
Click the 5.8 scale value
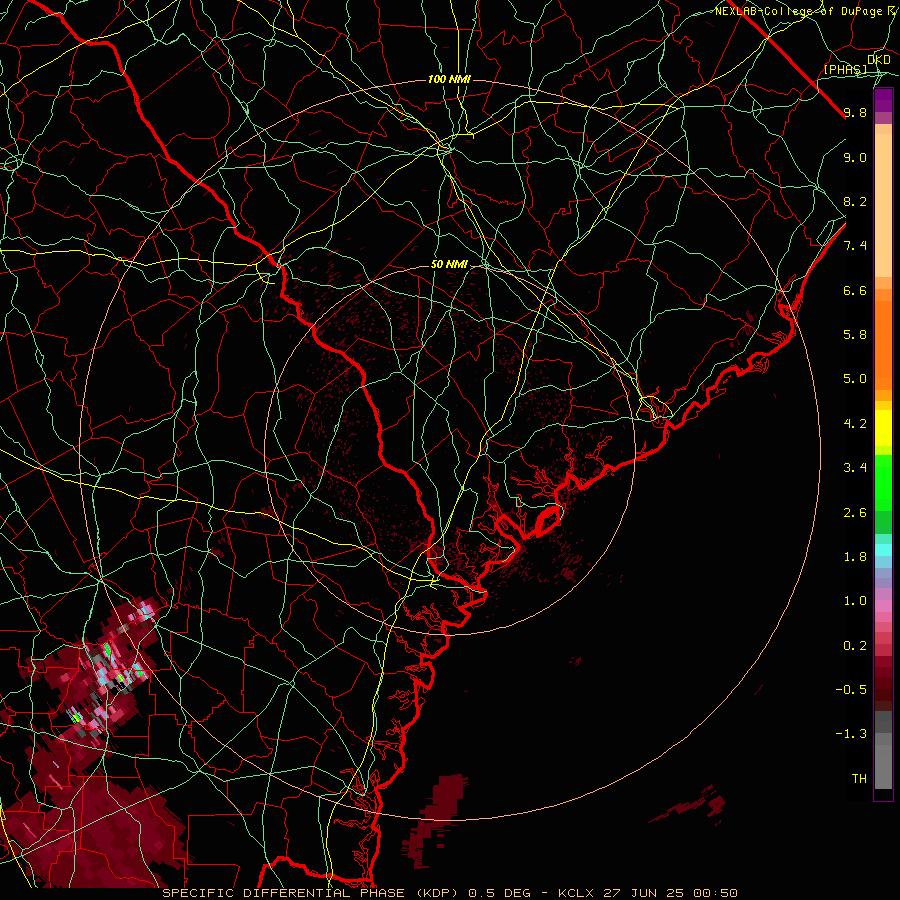855,335
